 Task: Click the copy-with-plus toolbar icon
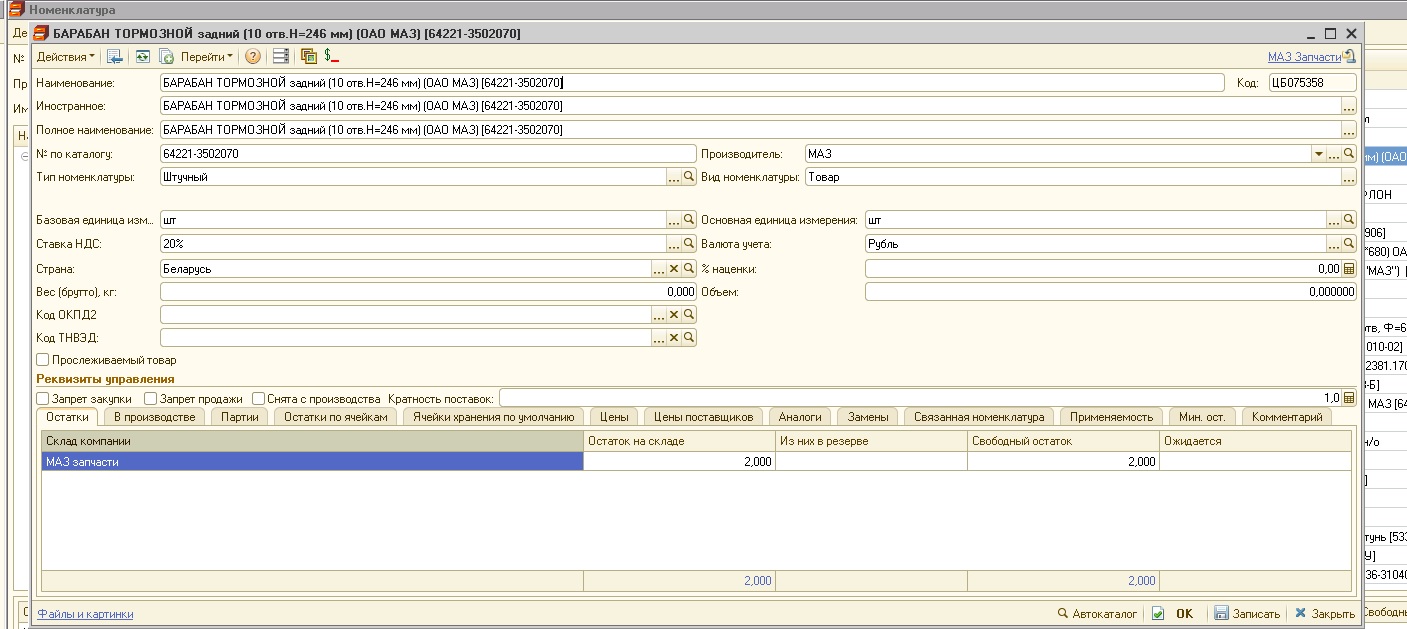[x=166, y=57]
